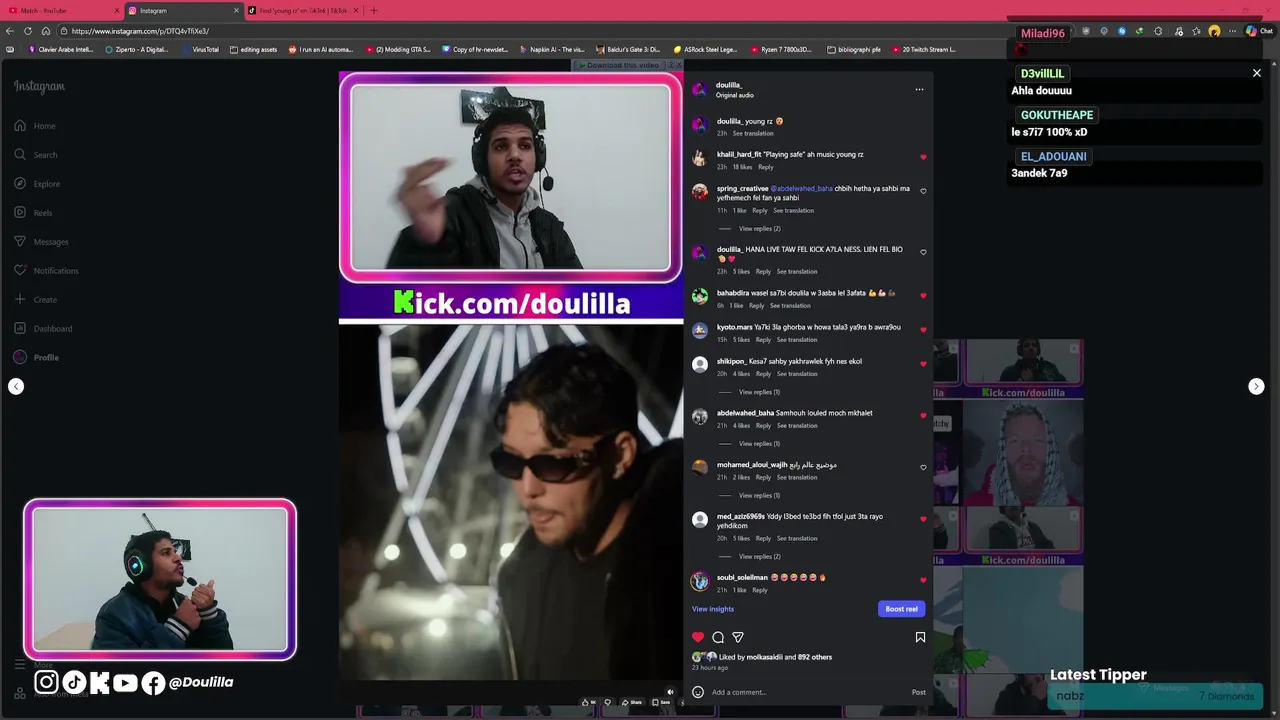Reply to soubi_soleilman's comment
Image resolution: width=1280 pixels, height=720 pixels.
pyautogui.click(x=760, y=590)
